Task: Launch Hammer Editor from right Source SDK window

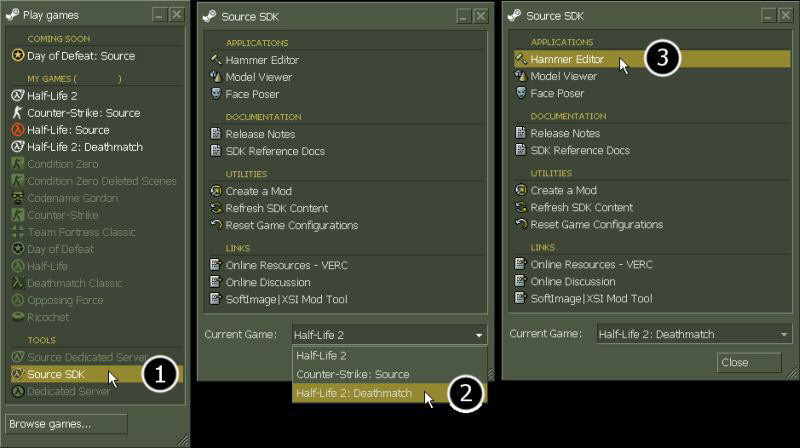Action: coord(652,59)
